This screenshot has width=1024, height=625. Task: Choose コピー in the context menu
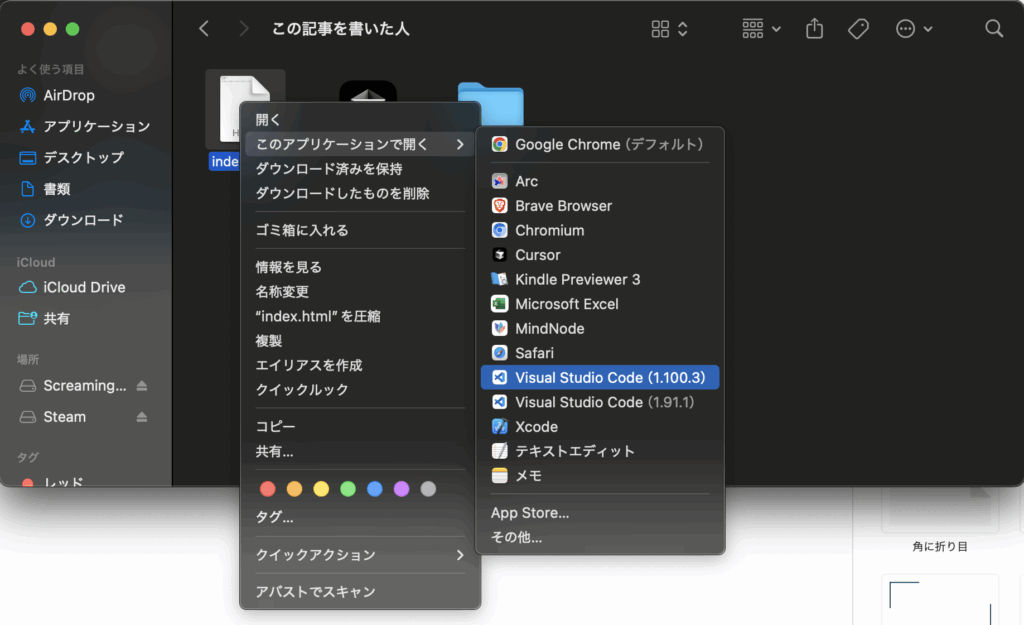[360, 426]
